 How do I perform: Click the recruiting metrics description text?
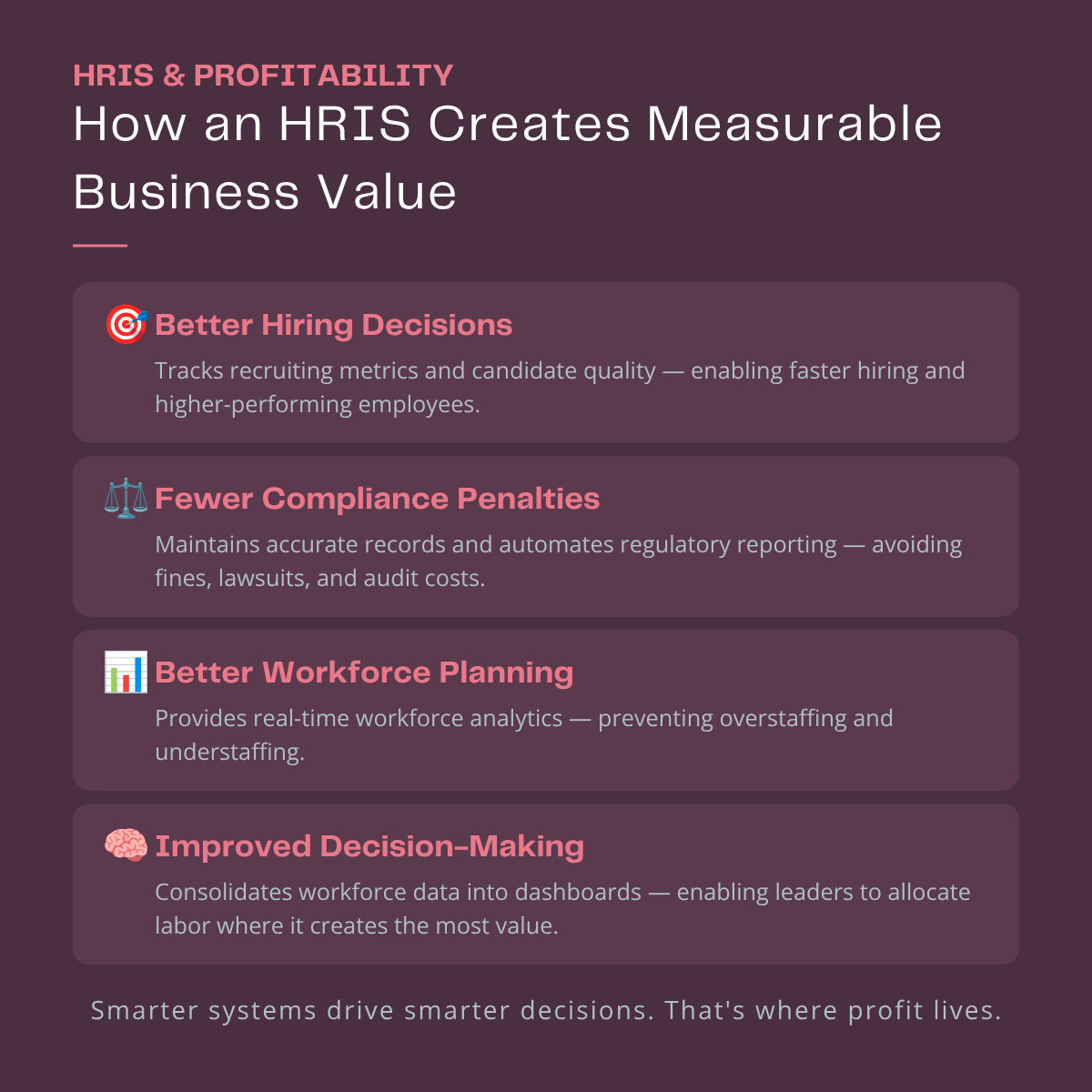click(x=560, y=388)
